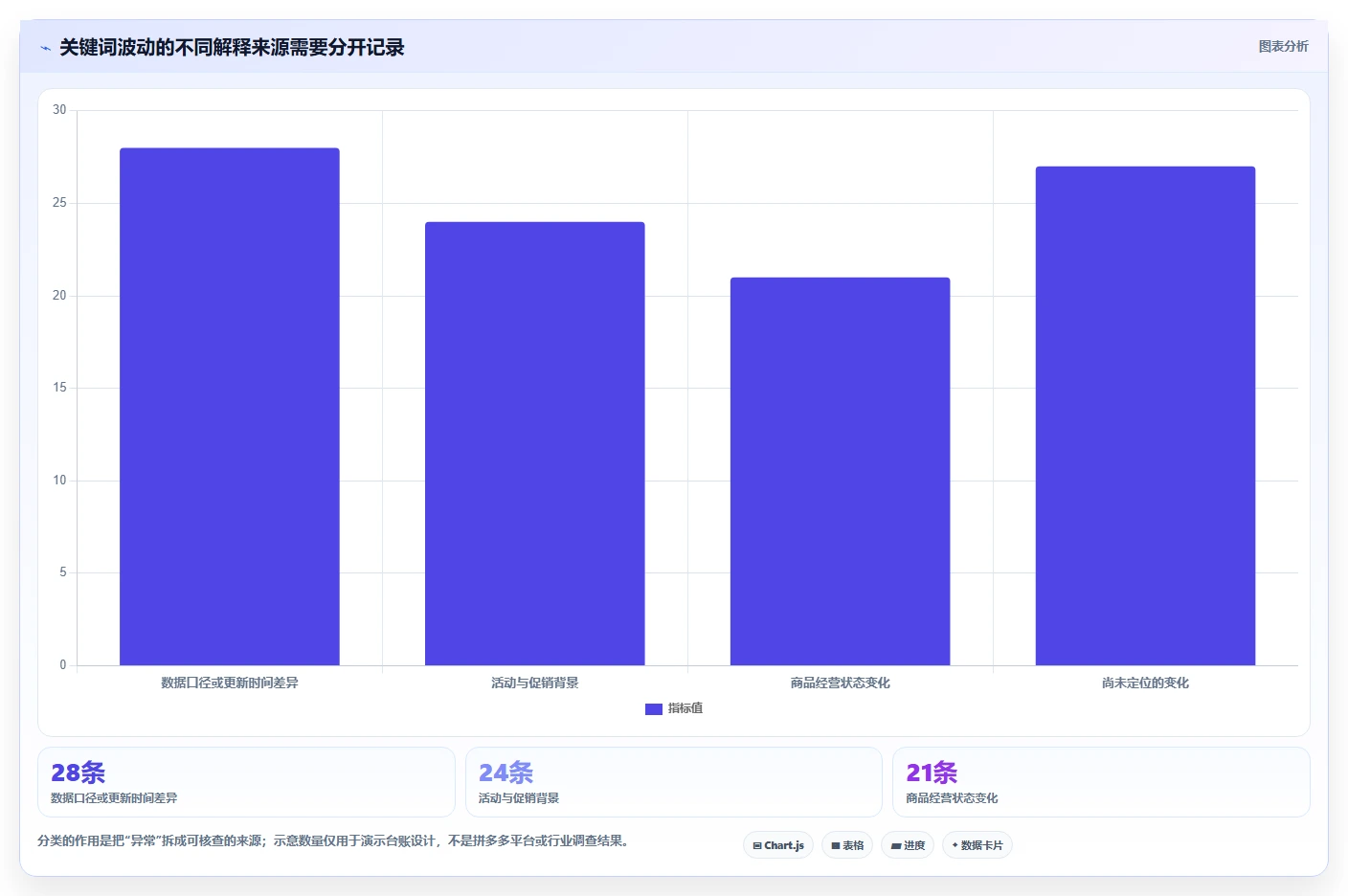Click the footnote text about 分类的作用
Image resolution: width=1348 pixels, height=896 pixels.
pos(335,840)
